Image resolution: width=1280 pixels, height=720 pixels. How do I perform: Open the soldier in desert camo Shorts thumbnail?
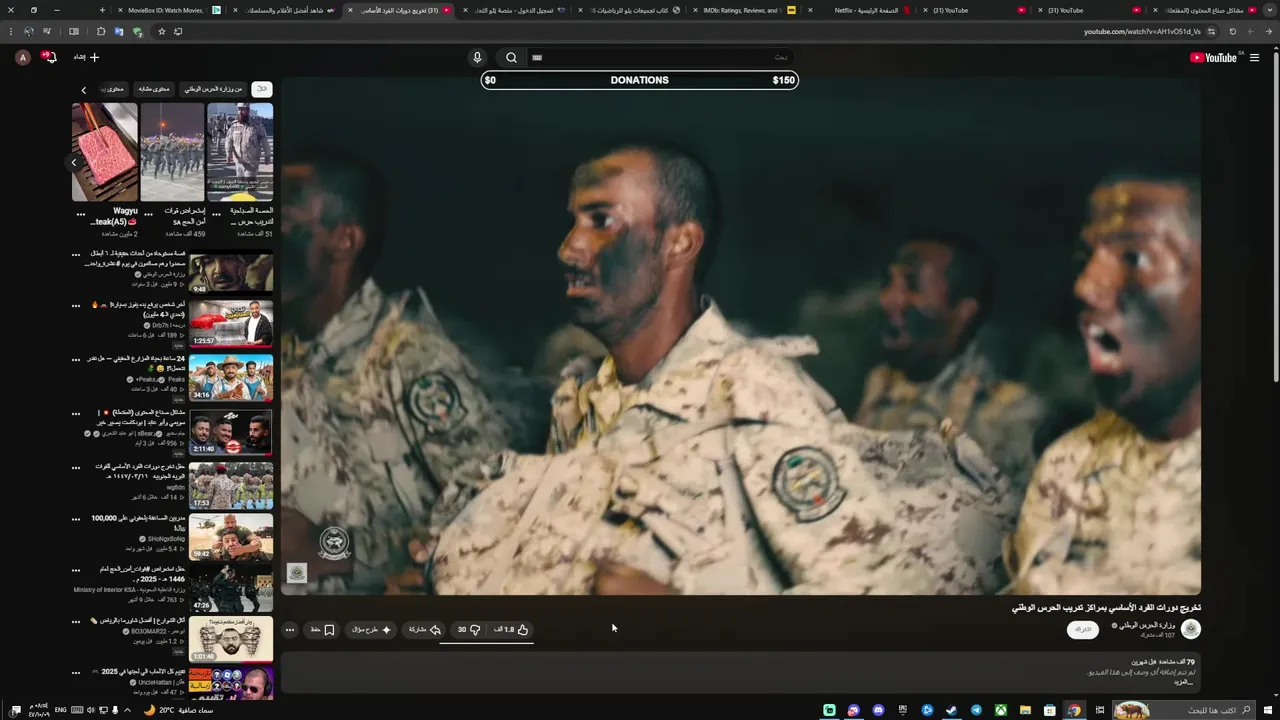pyautogui.click(x=240, y=152)
